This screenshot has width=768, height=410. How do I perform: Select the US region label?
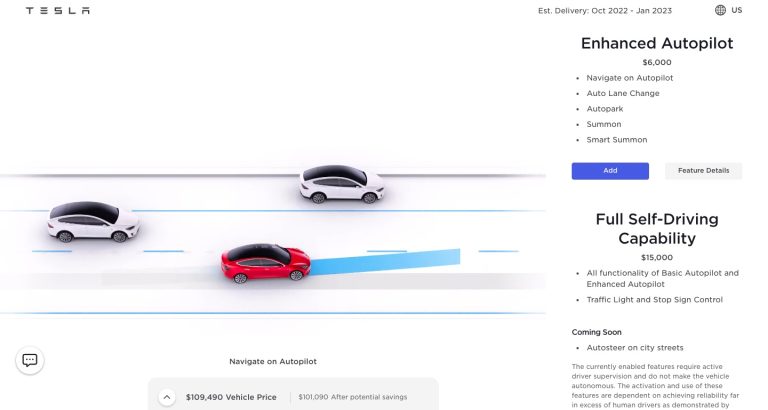tap(737, 10)
